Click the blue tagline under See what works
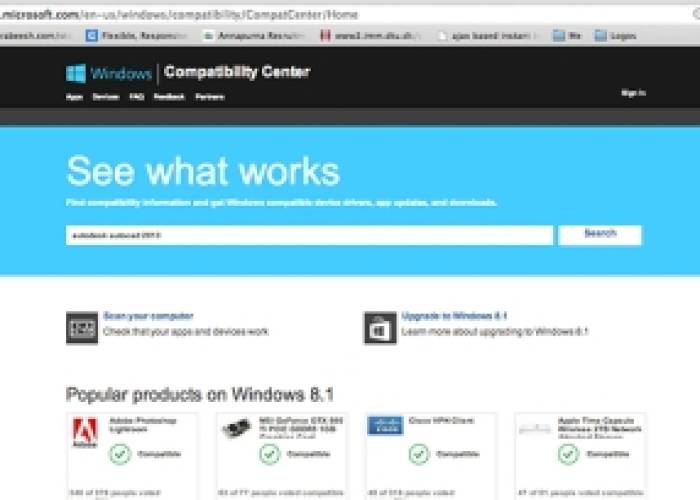Viewport: 700px width, 500px height. pos(281,203)
